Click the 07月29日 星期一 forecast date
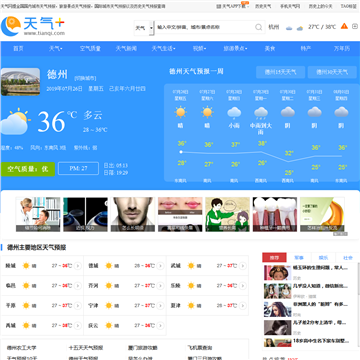This screenshot has width=360, height=360. pyautogui.click(x=261, y=95)
